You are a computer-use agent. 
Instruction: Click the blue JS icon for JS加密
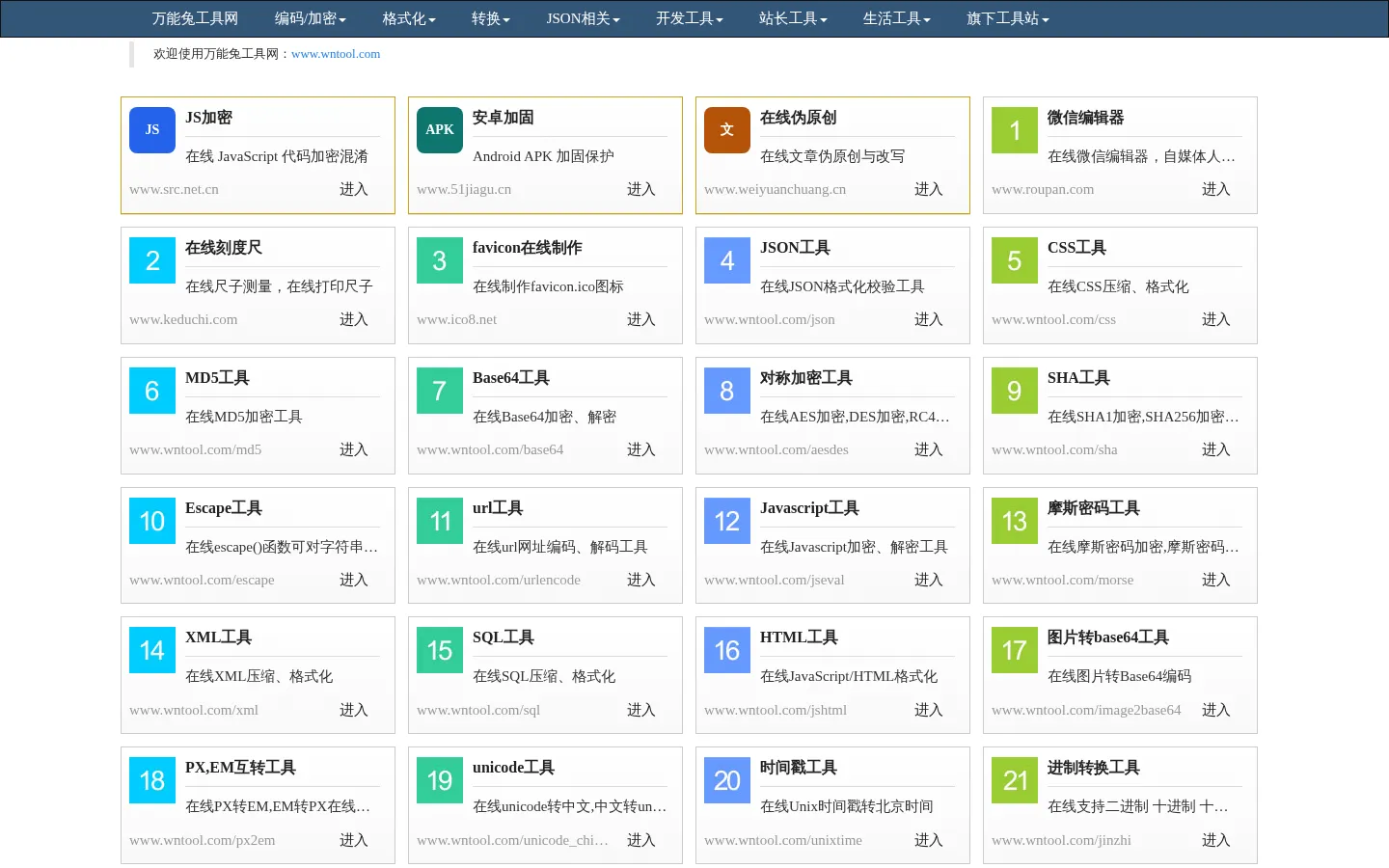[152, 130]
